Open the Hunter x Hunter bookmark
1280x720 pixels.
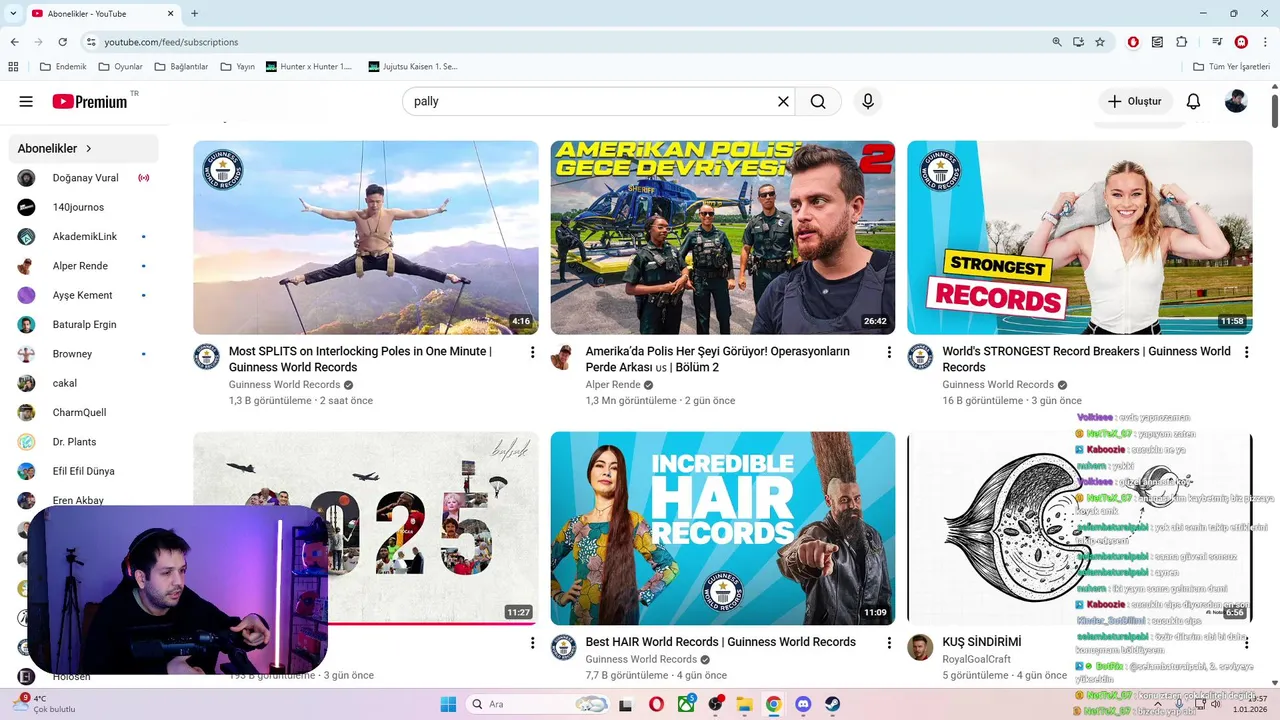[x=309, y=67]
